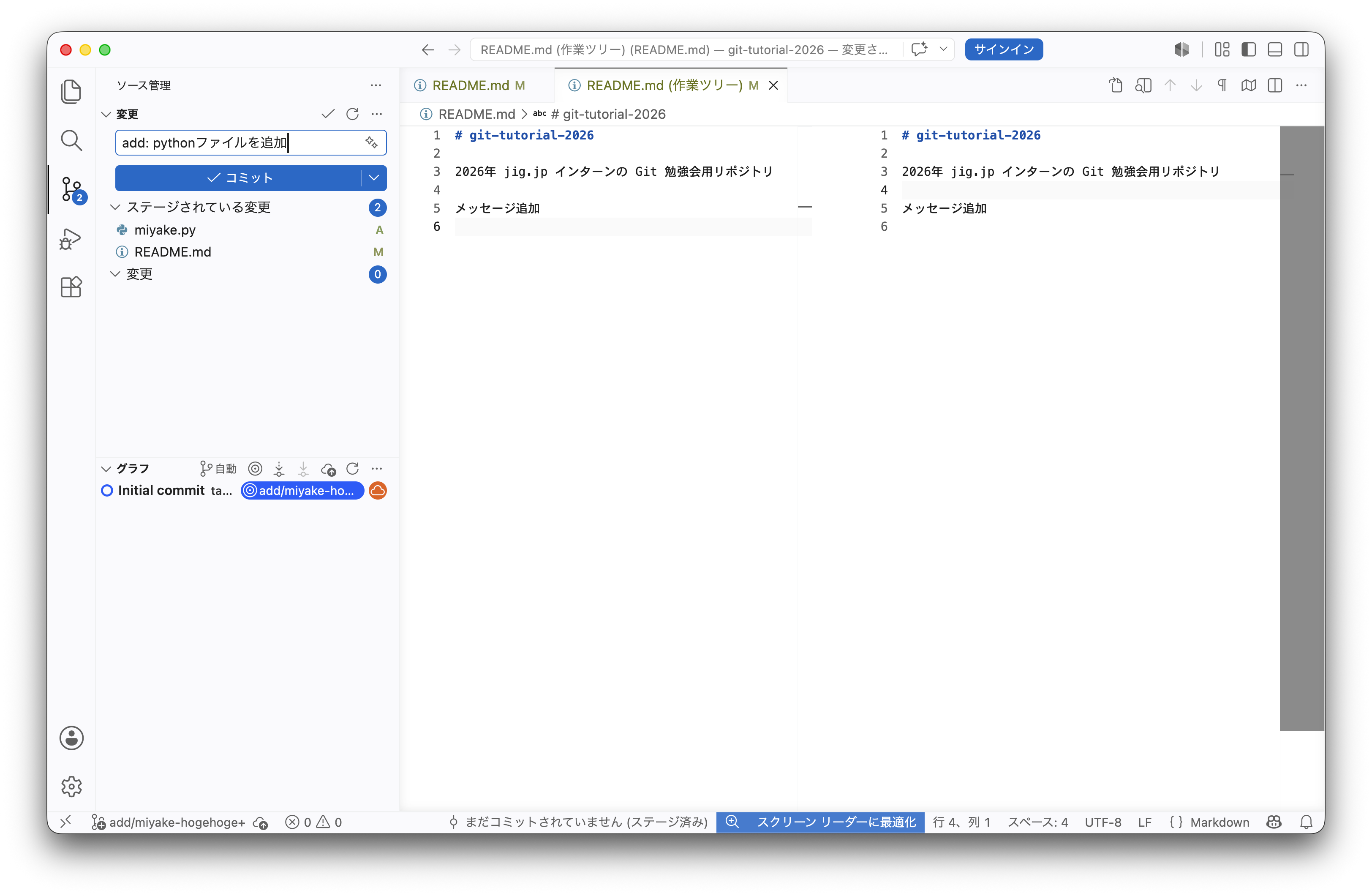Open the Extensions view
This screenshot has height=896, width=1372.
[71, 287]
